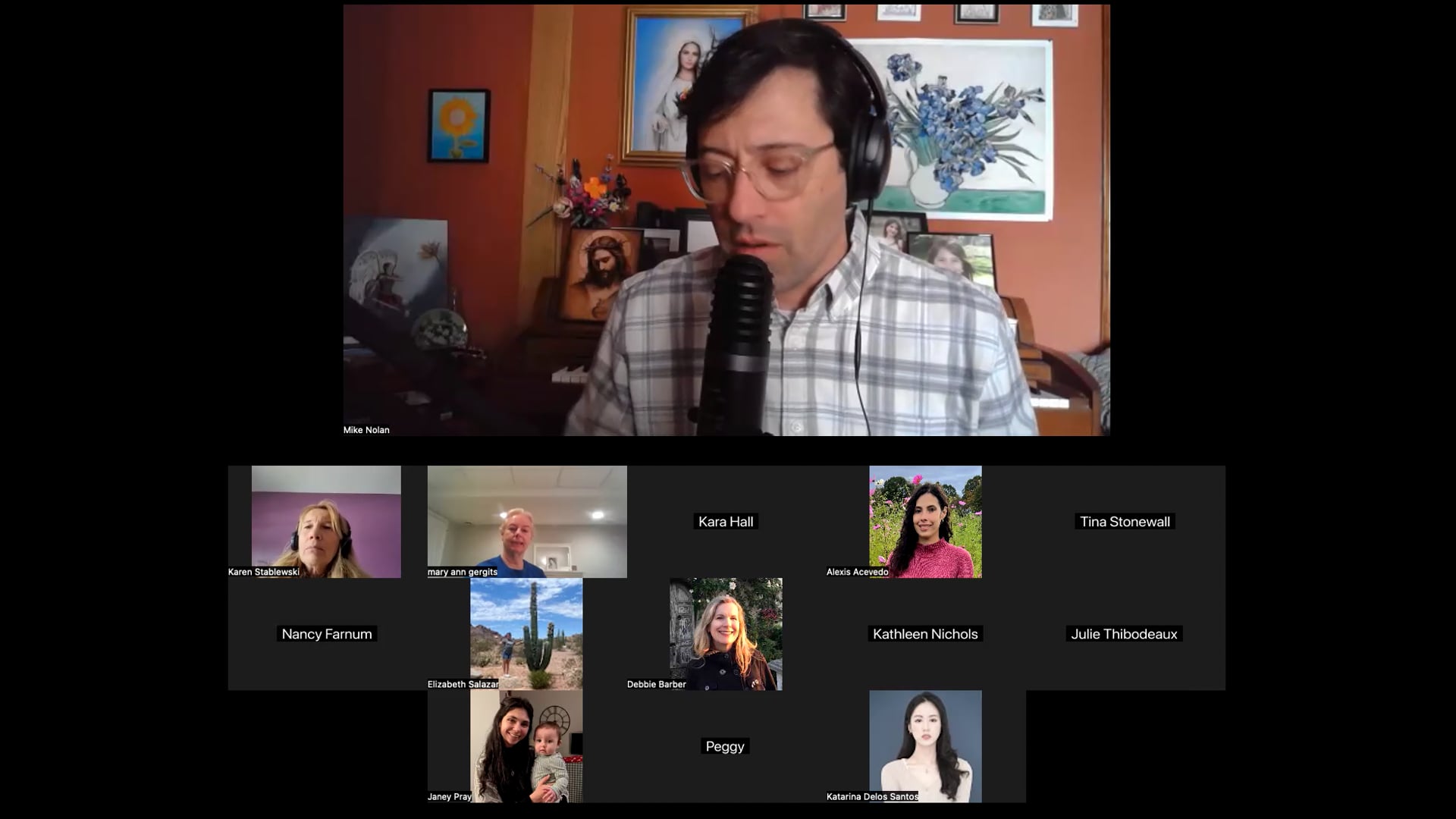Click the Tina Stonewall name tile
The width and height of the screenshot is (1456, 819).
pyautogui.click(x=1125, y=522)
